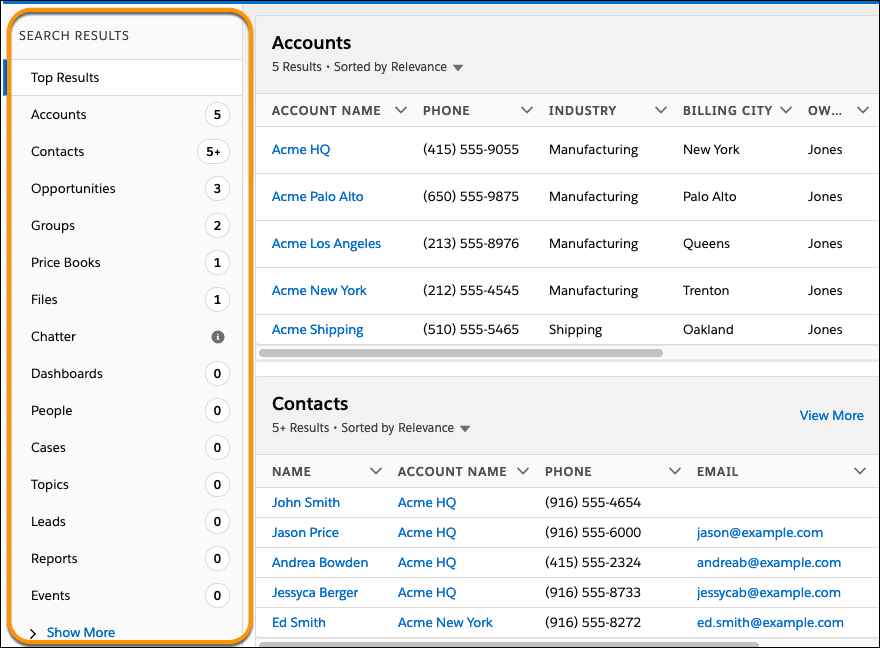Screen dimensions: 880x648
Task: Expand Show More in search sidebar
Action: 80,632
